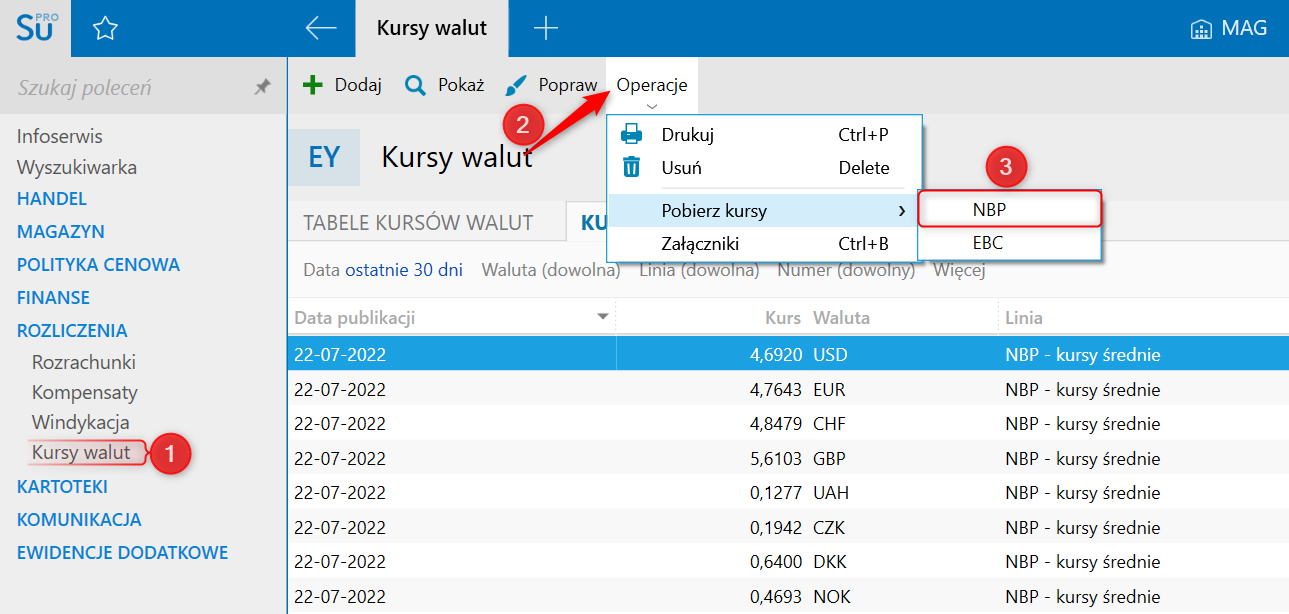The image size is (1289, 614).
Task: Select Usuń from the Operacje menu
Action: tap(764, 167)
